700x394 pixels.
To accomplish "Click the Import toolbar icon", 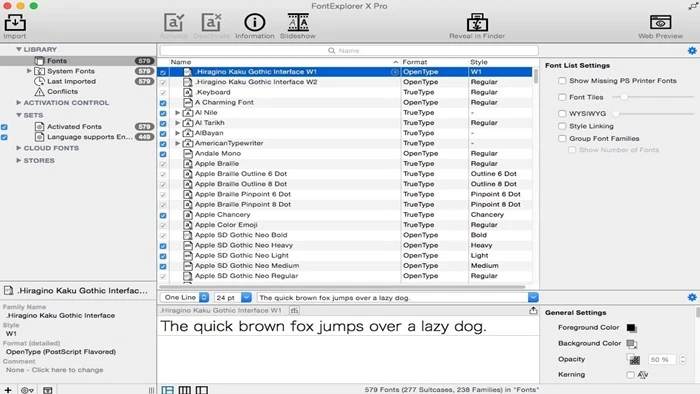I will pyautogui.click(x=15, y=26).
